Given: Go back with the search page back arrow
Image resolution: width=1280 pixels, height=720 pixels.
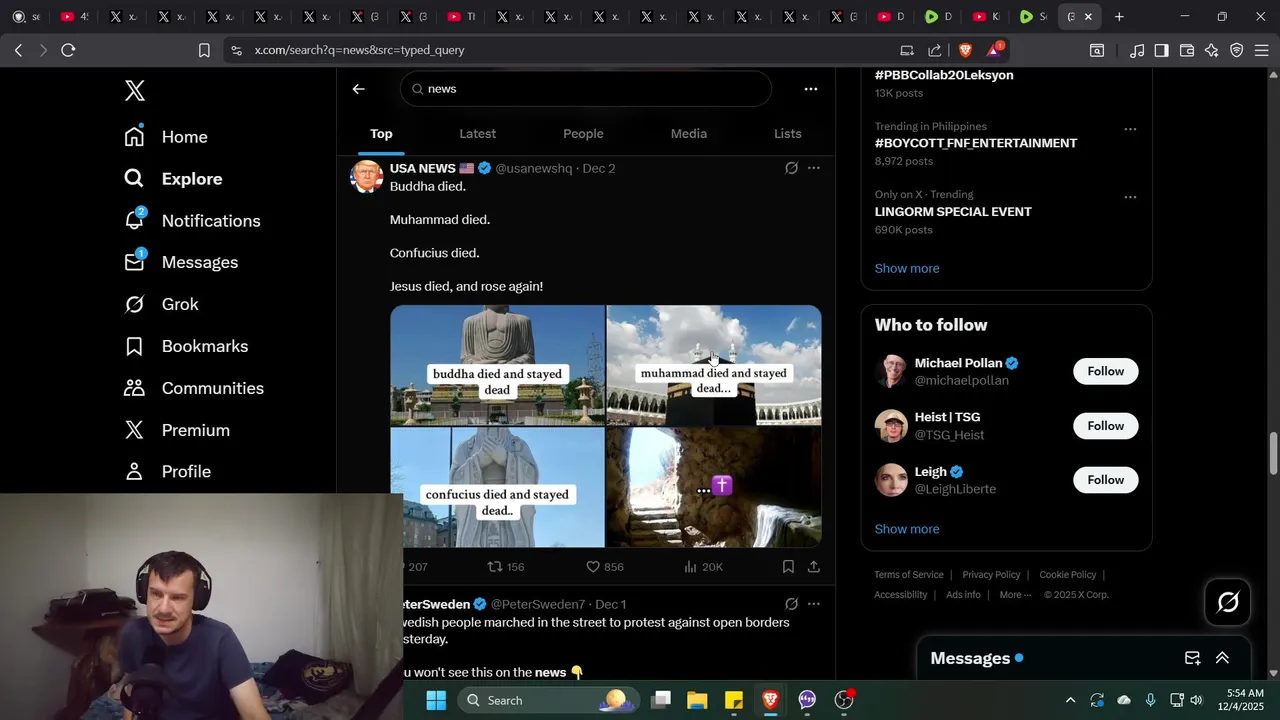Looking at the screenshot, I should coord(358,89).
